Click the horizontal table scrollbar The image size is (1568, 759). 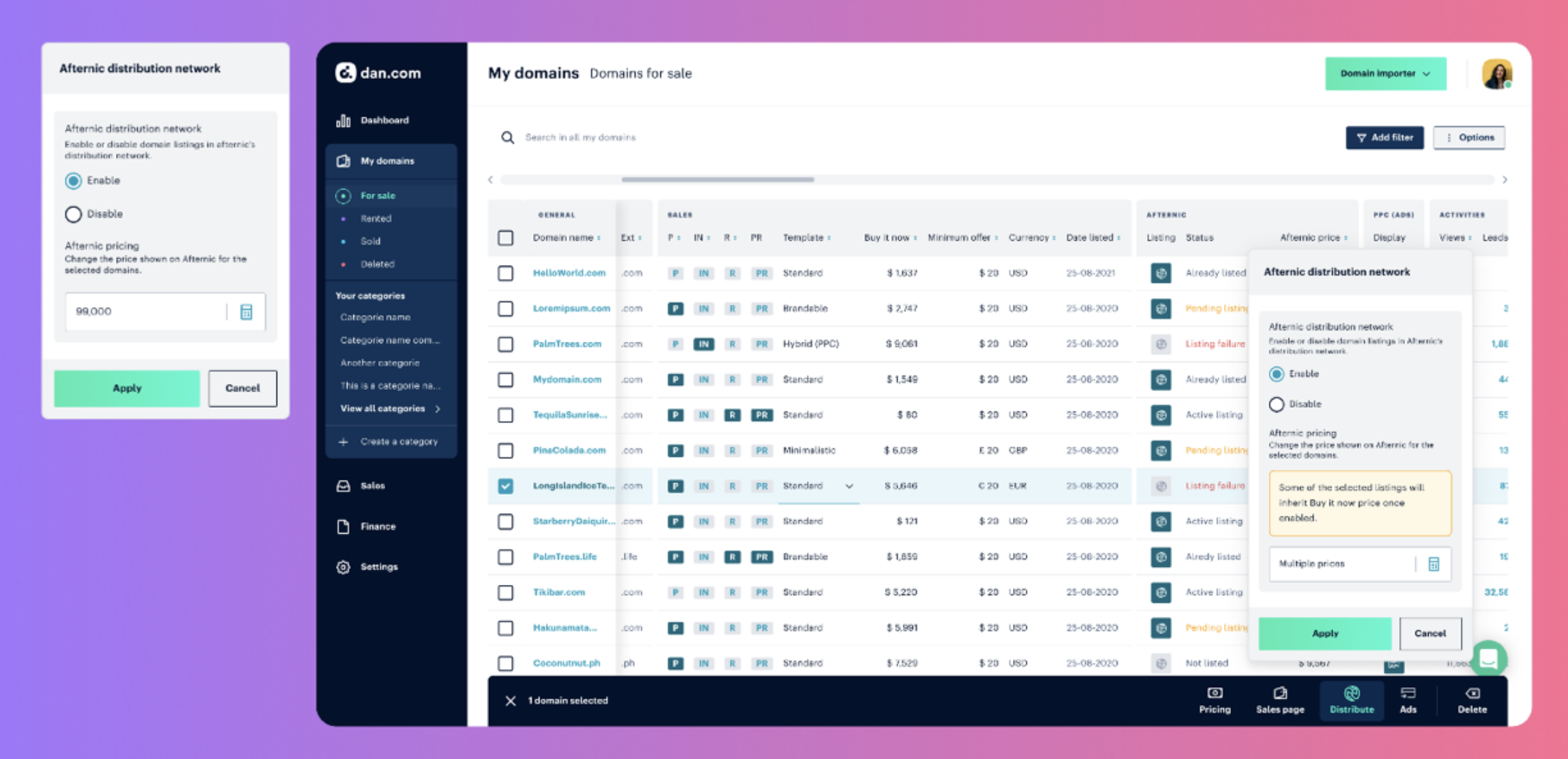[717, 180]
